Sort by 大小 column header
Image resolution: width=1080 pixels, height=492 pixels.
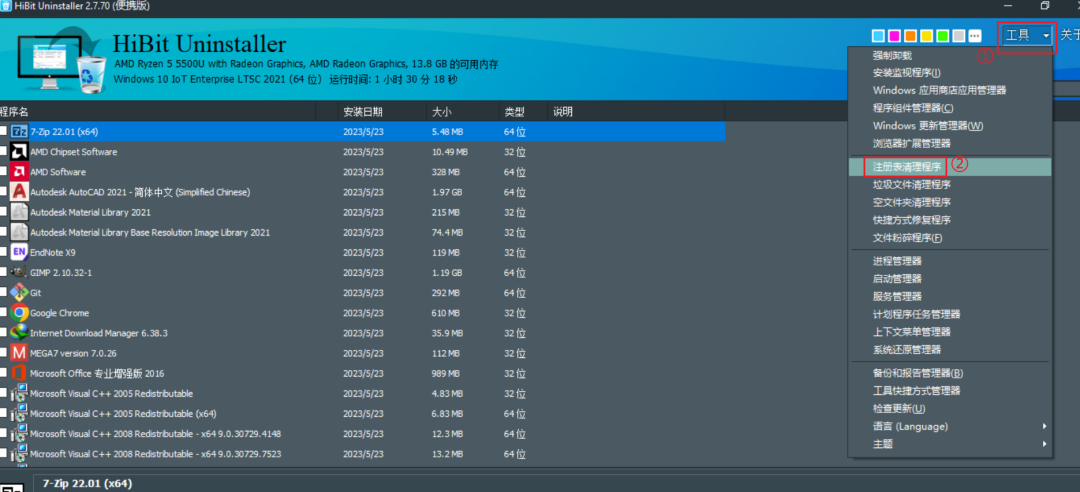462,112
